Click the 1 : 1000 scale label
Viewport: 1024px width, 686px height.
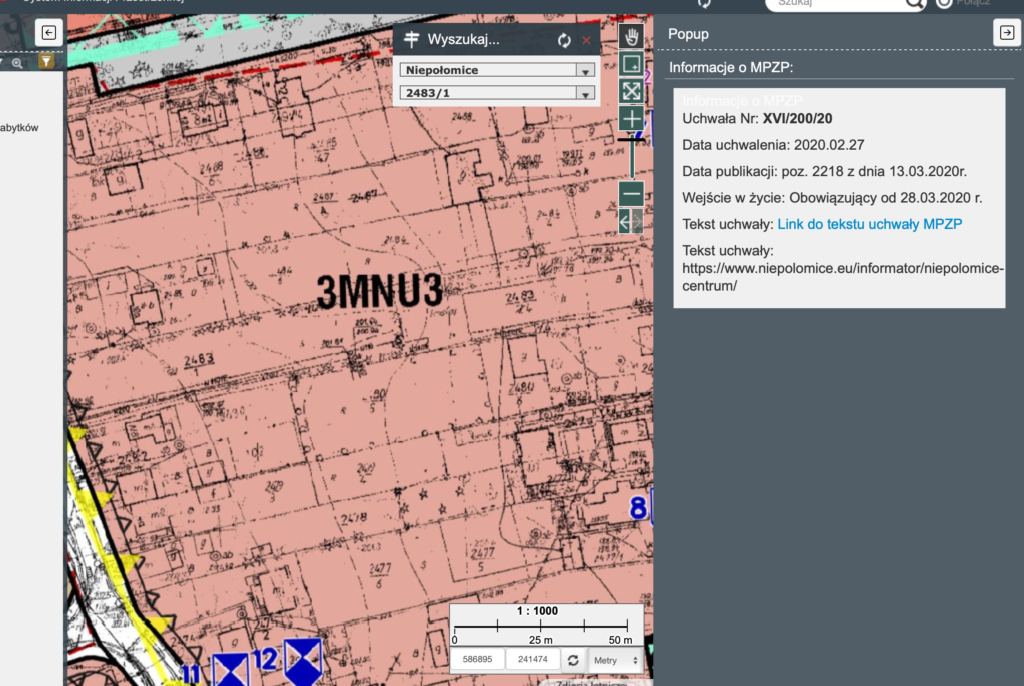pyautogui.click(x=537, y=611)
